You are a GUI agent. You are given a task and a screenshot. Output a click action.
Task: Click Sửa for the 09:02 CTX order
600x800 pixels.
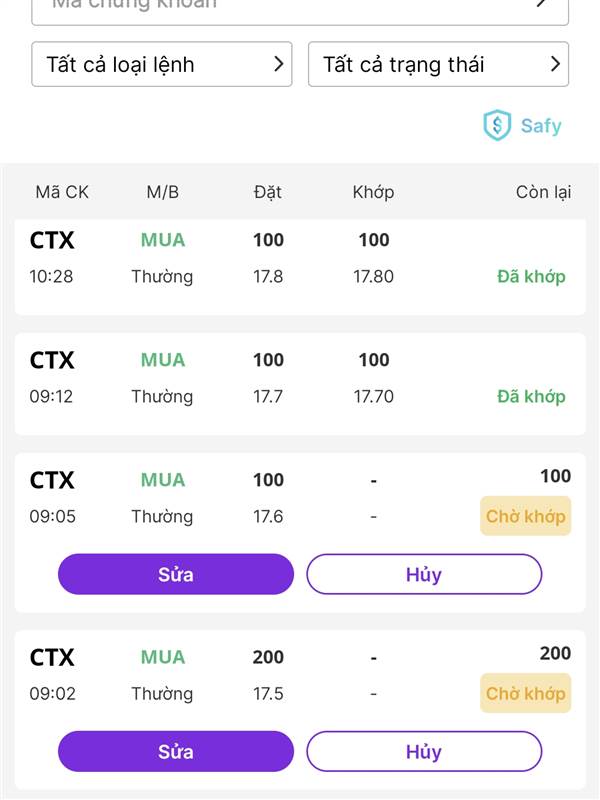pos(176,751)
